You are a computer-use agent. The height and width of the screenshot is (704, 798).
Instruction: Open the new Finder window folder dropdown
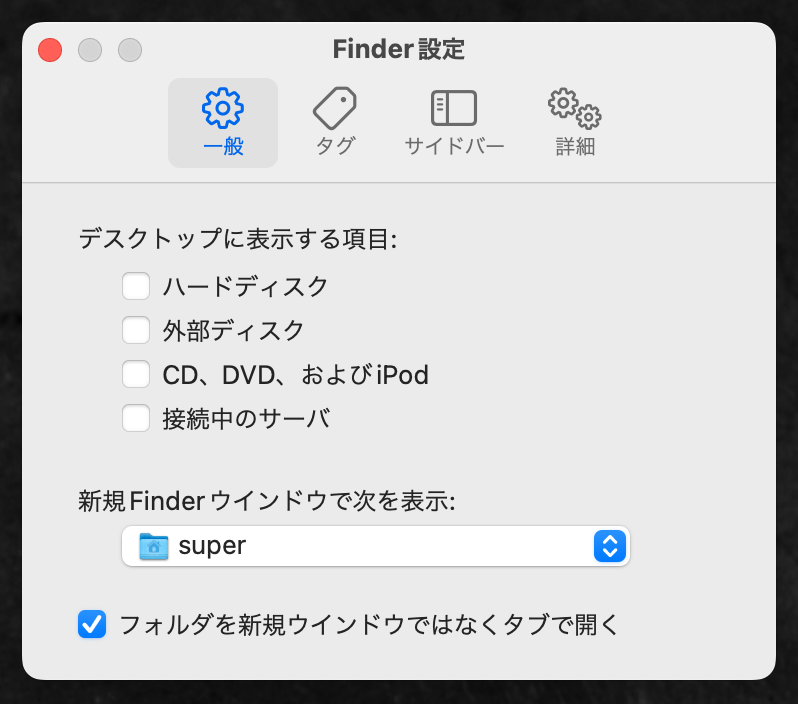(375, 546)
